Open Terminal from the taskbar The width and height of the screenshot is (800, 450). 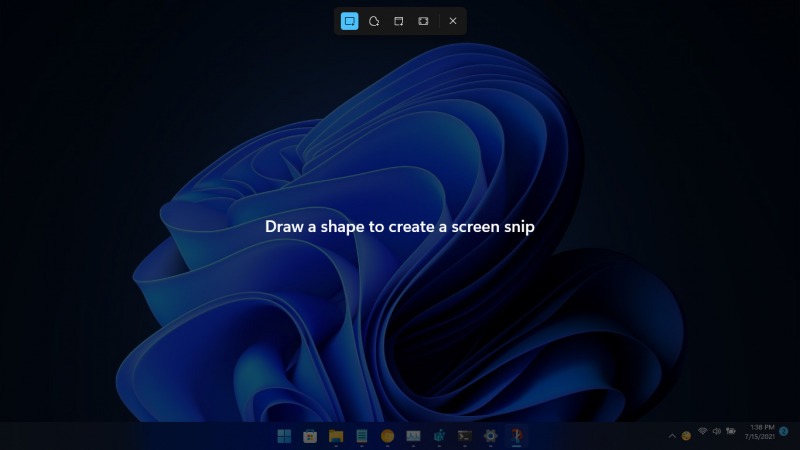tap(465, 436)
